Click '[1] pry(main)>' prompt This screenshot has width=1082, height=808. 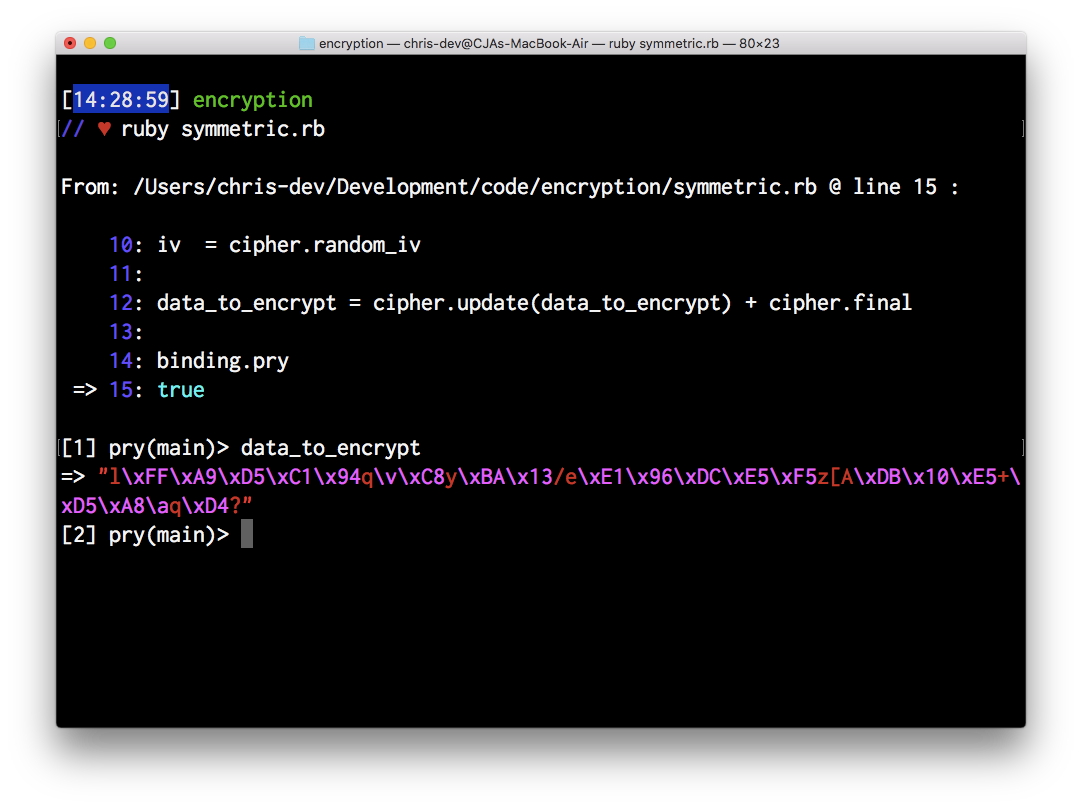click(145, 448)
